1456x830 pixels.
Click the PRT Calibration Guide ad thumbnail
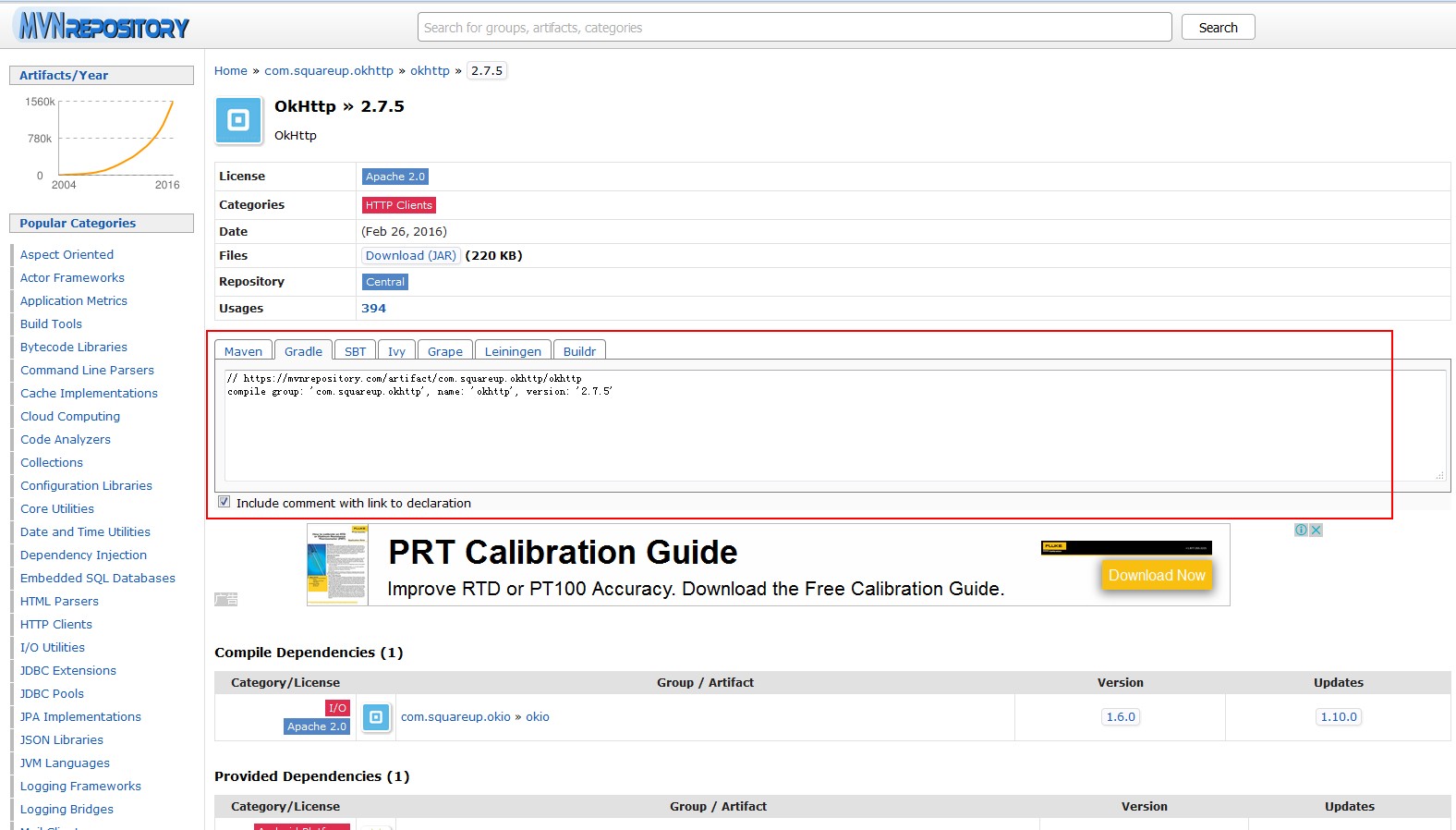[337, 565]
